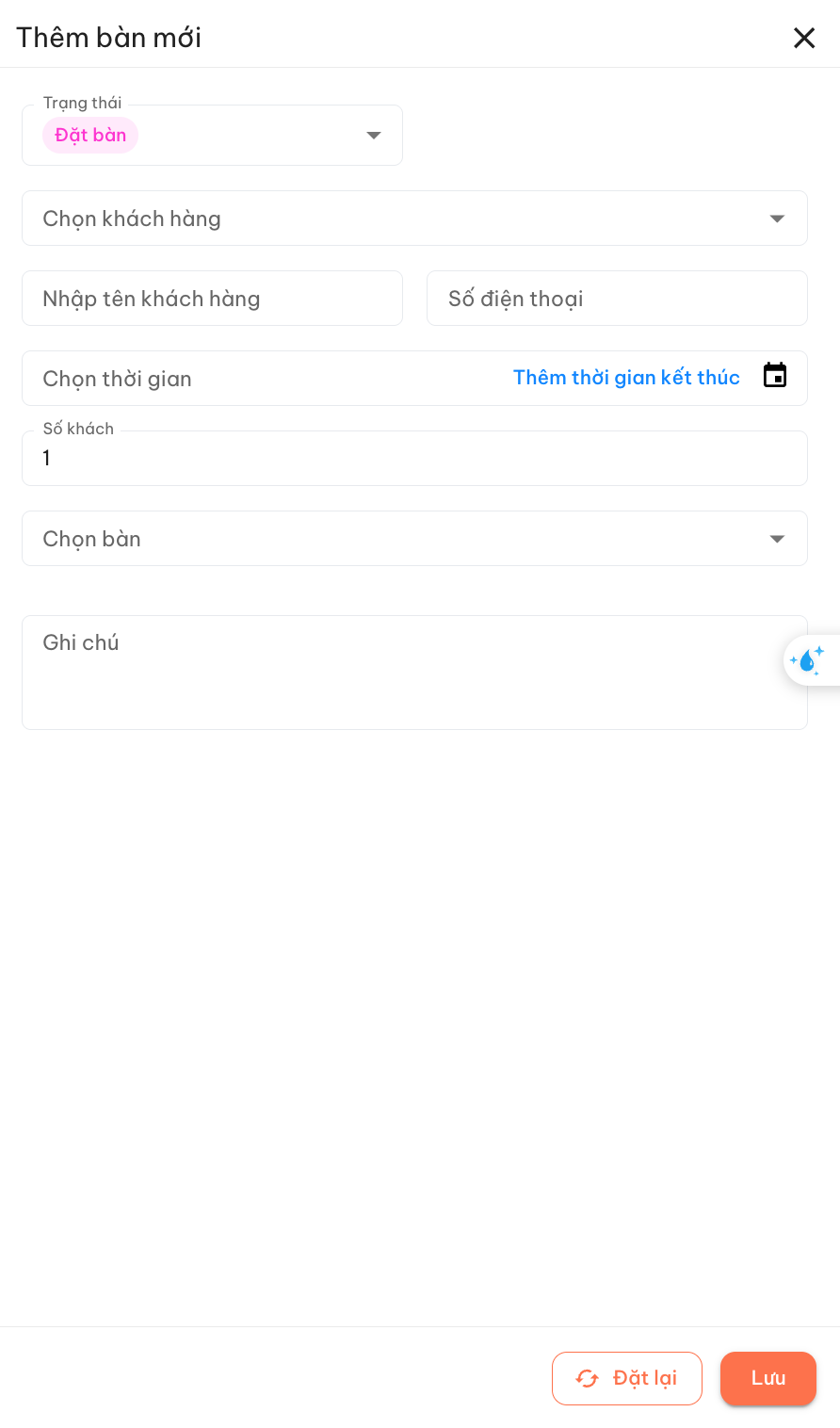
Task: Close the Thêm bàn mới dialog
Action: (x=803, y=38)
